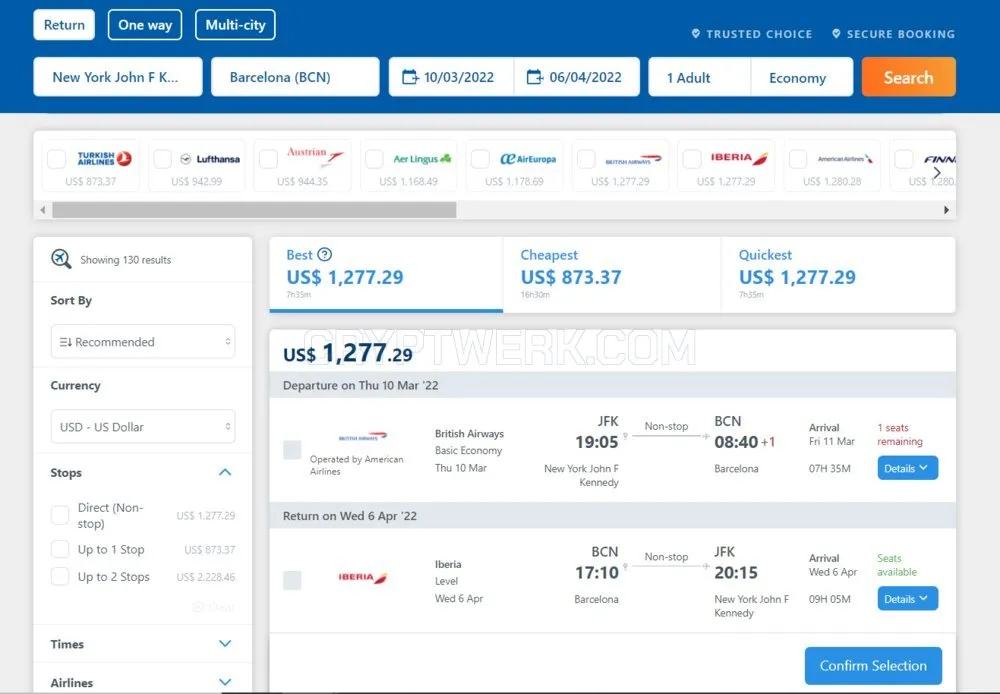Image resolution: width=1000 pixels, height=694 pixels.
Task: Switch to the Cheapest results tab
Action: click(612, 275)
